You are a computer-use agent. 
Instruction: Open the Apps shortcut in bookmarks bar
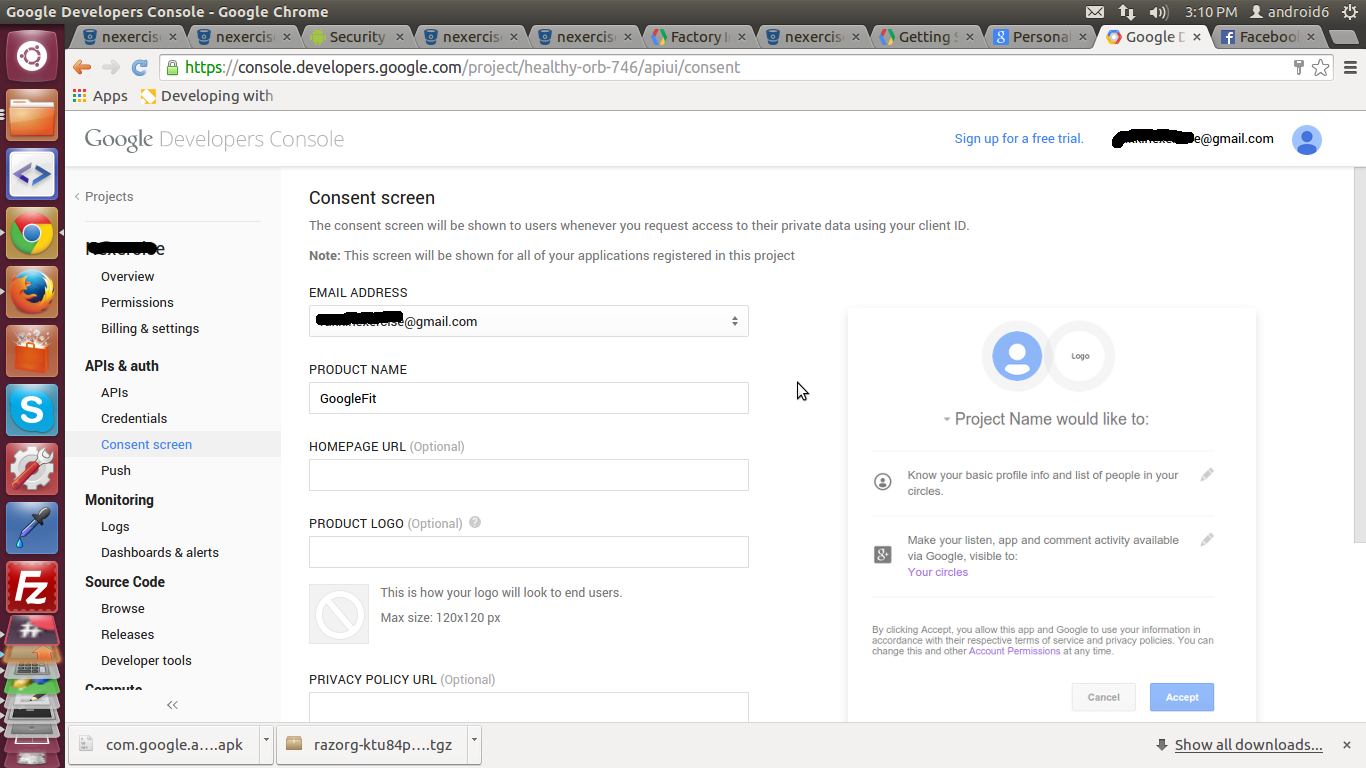(x=100, y=96)
